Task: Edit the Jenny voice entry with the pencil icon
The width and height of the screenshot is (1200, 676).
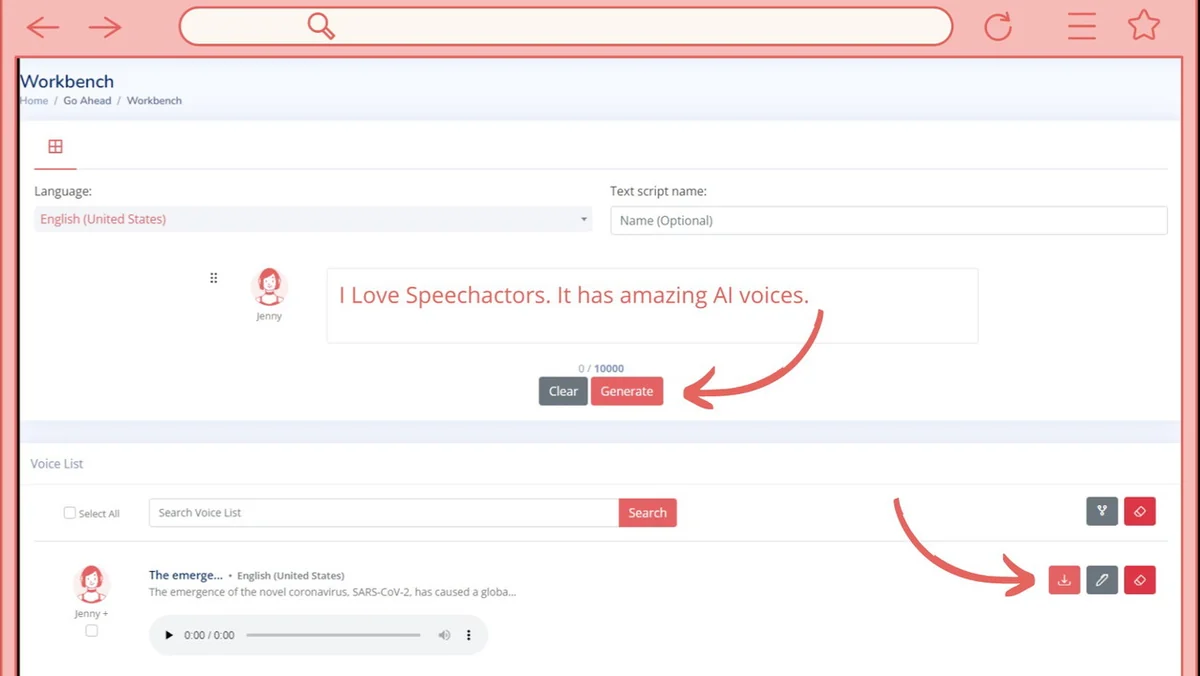Action: point(1102,580)
